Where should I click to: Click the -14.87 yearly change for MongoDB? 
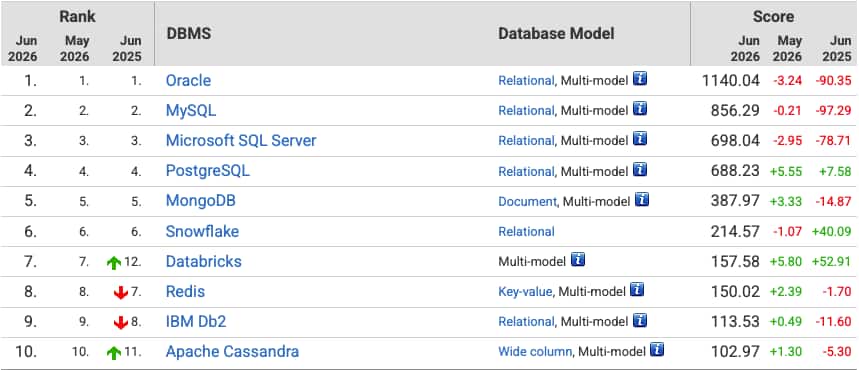click(x=833, y=202)
